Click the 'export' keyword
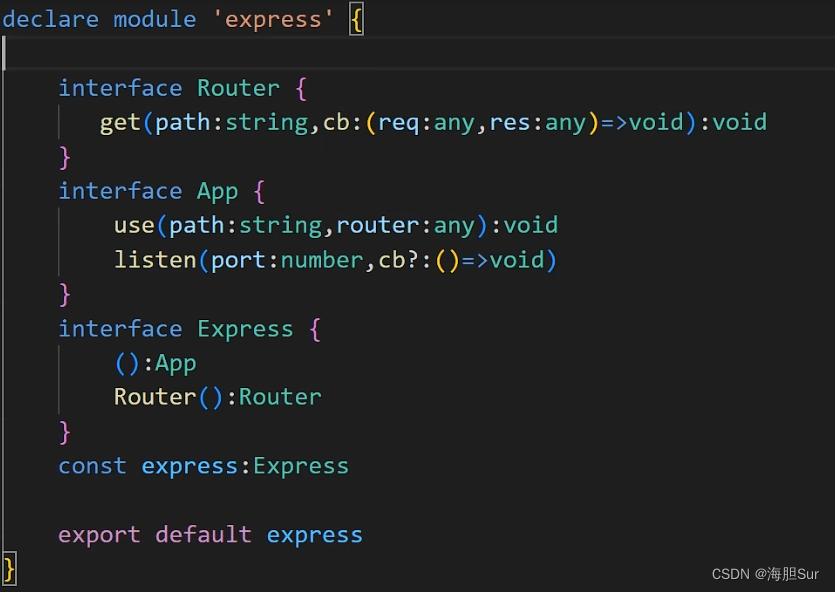This screenshot has width=835, height=592. (x=100, y=536)
